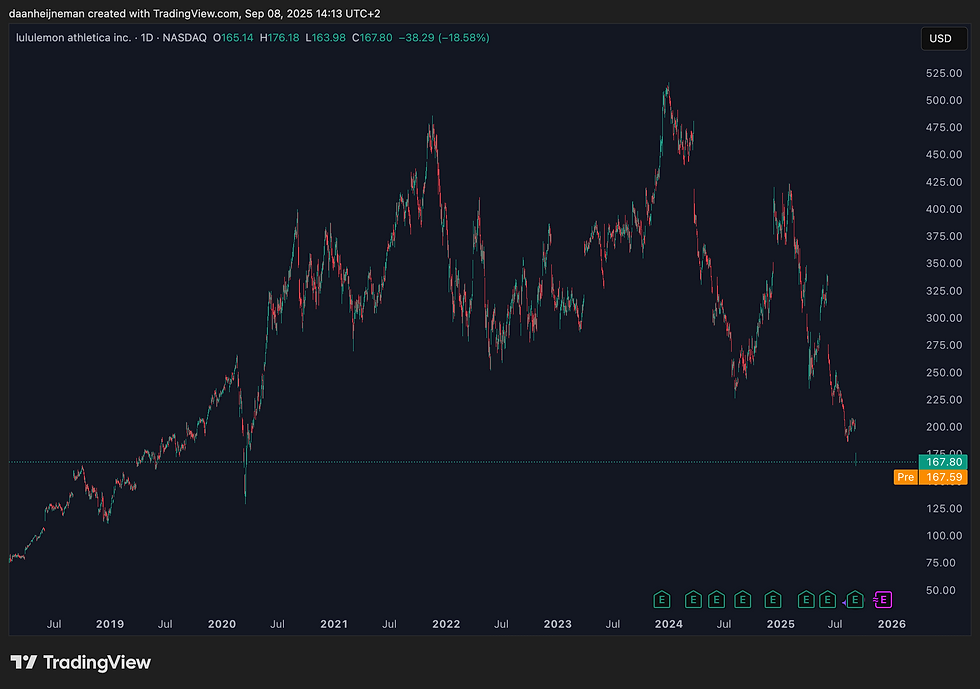Click the earliest green earnings E marker

661,600
